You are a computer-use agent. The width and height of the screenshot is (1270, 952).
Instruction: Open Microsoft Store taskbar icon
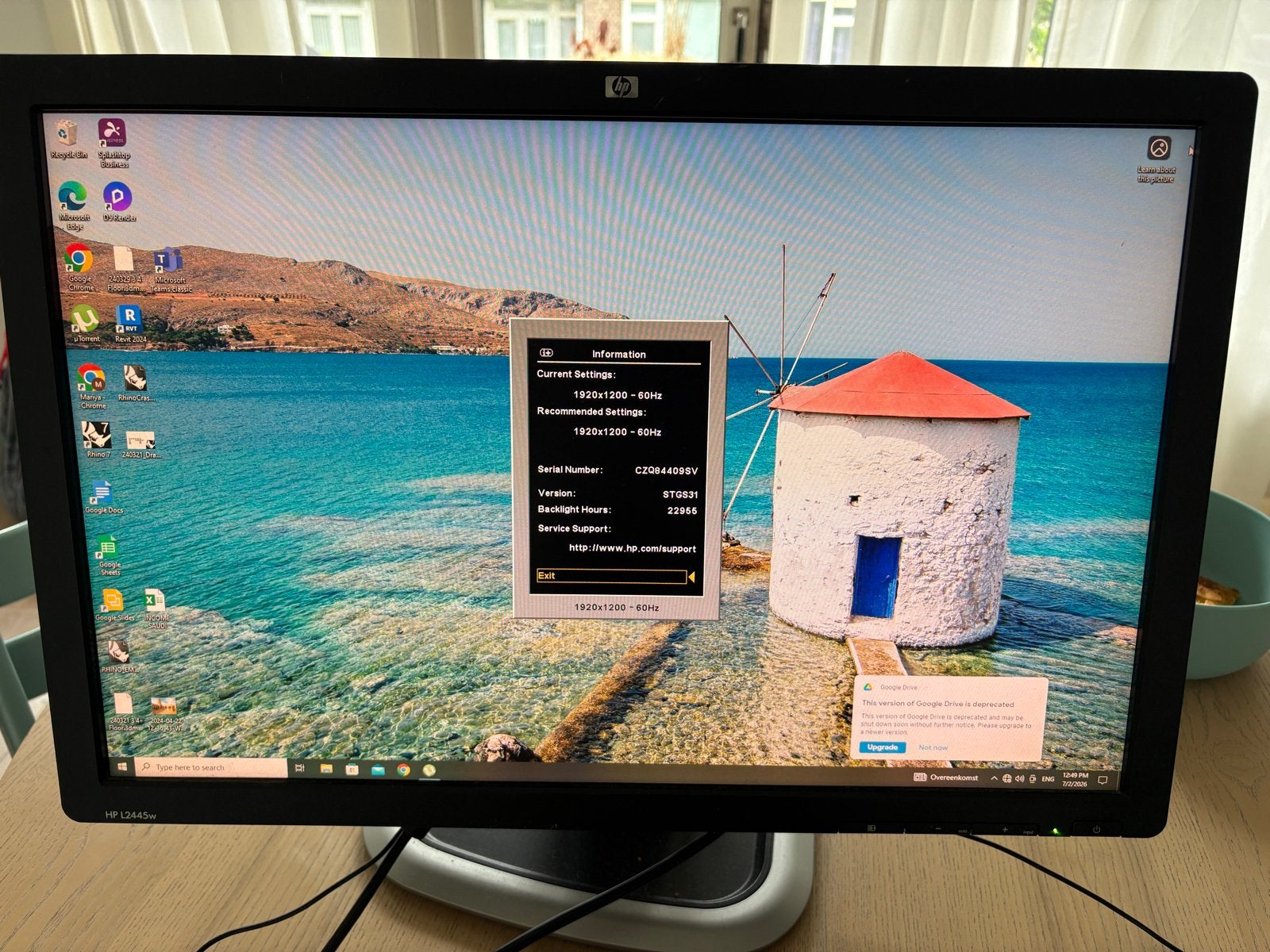[352, 770]
